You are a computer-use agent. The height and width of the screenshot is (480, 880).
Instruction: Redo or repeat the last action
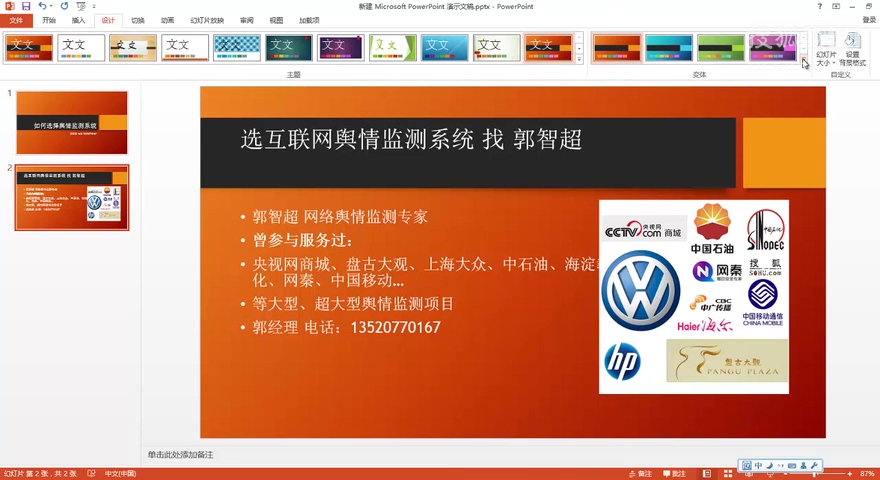click(64, 6)
